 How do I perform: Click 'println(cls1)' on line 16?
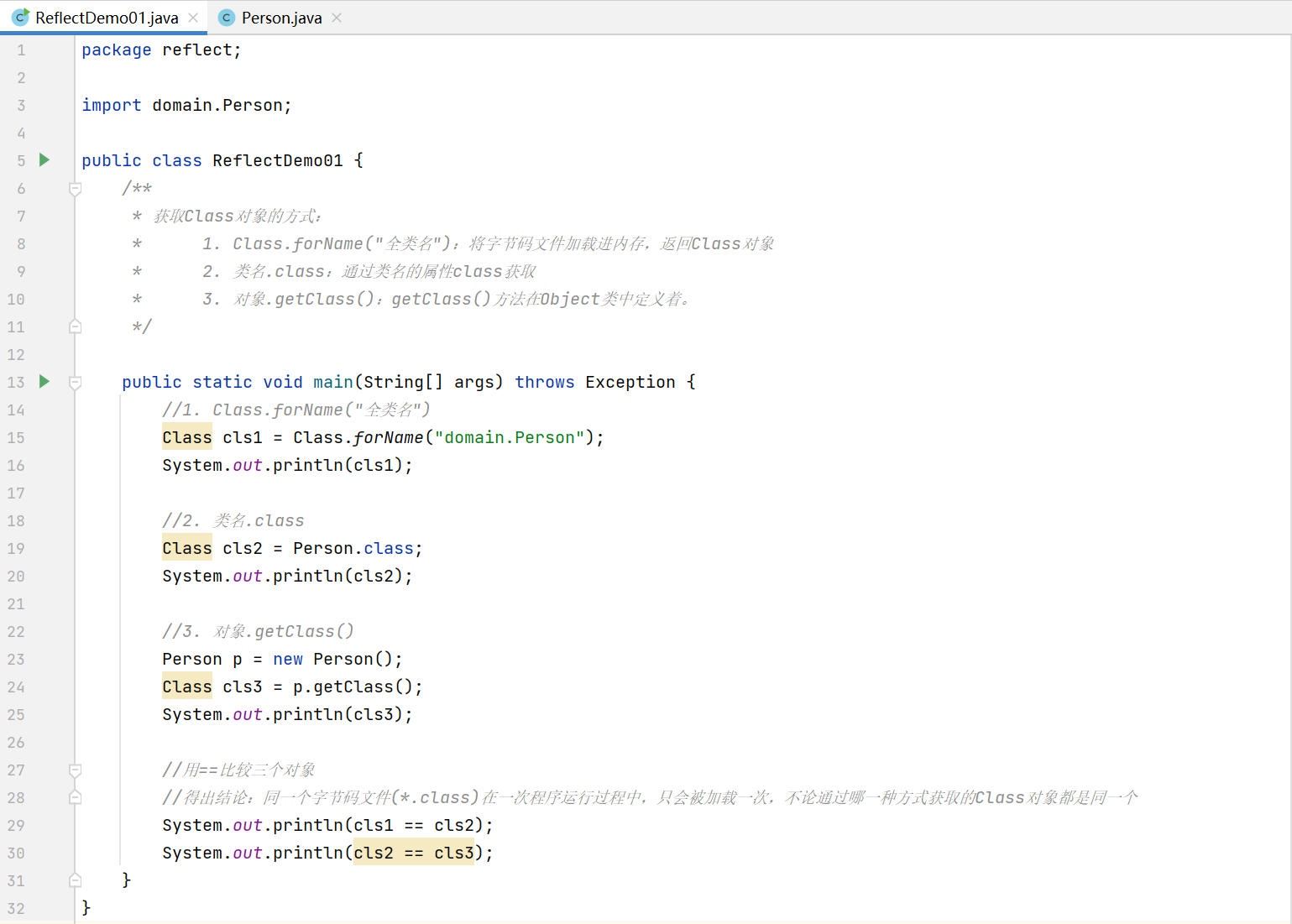(338, 466)
